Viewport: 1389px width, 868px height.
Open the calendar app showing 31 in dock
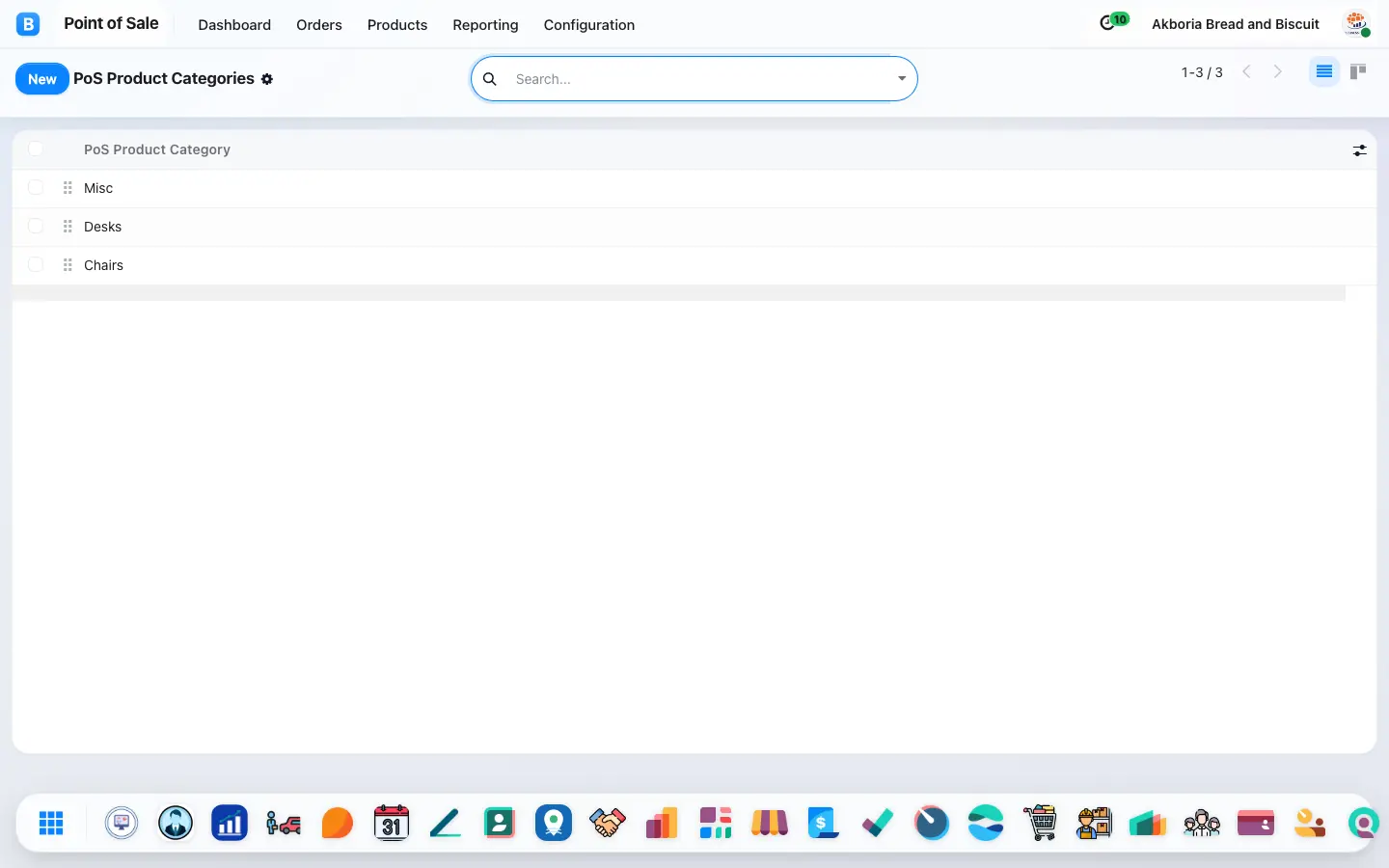coord(392,823)
